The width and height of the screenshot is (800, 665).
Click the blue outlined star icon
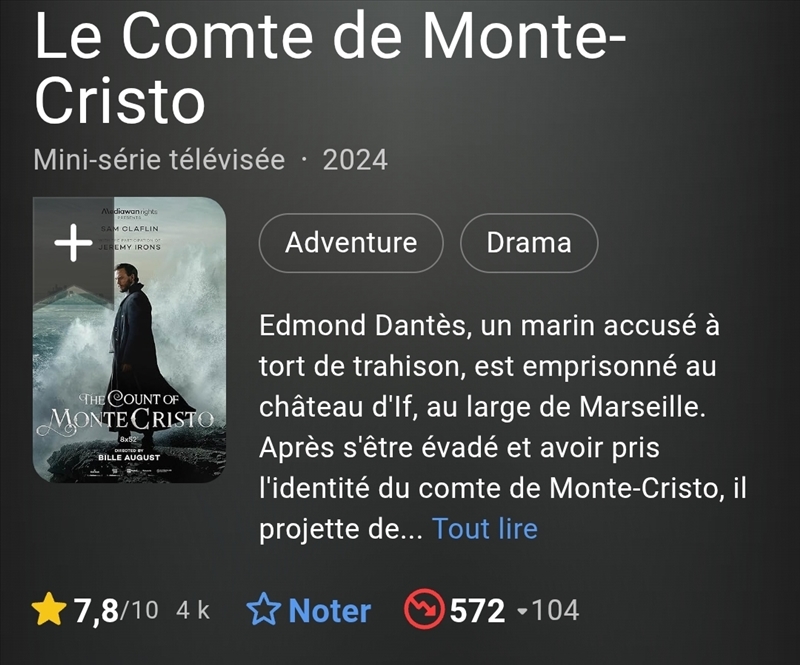click(x=263, y=609)
